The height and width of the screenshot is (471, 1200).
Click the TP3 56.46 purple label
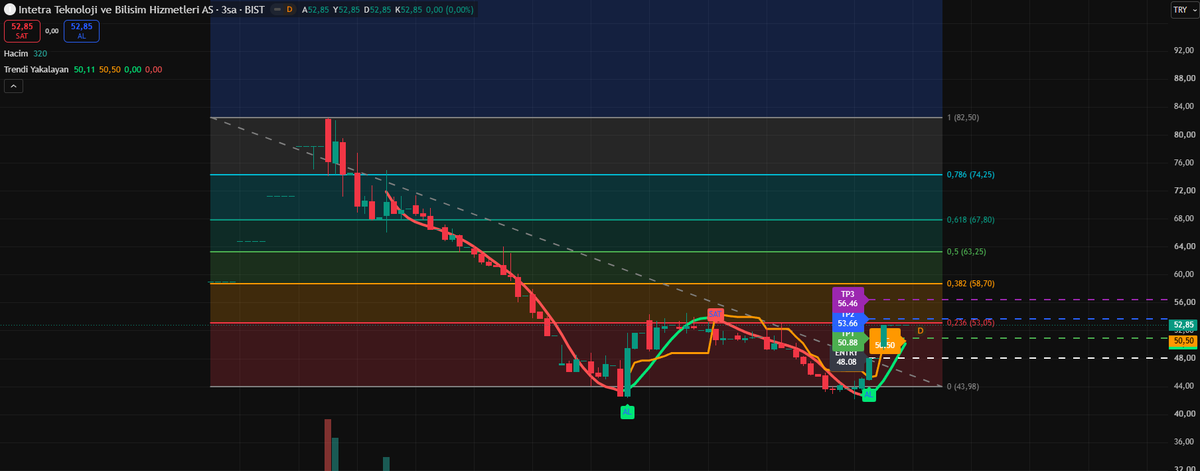[847, 299]
